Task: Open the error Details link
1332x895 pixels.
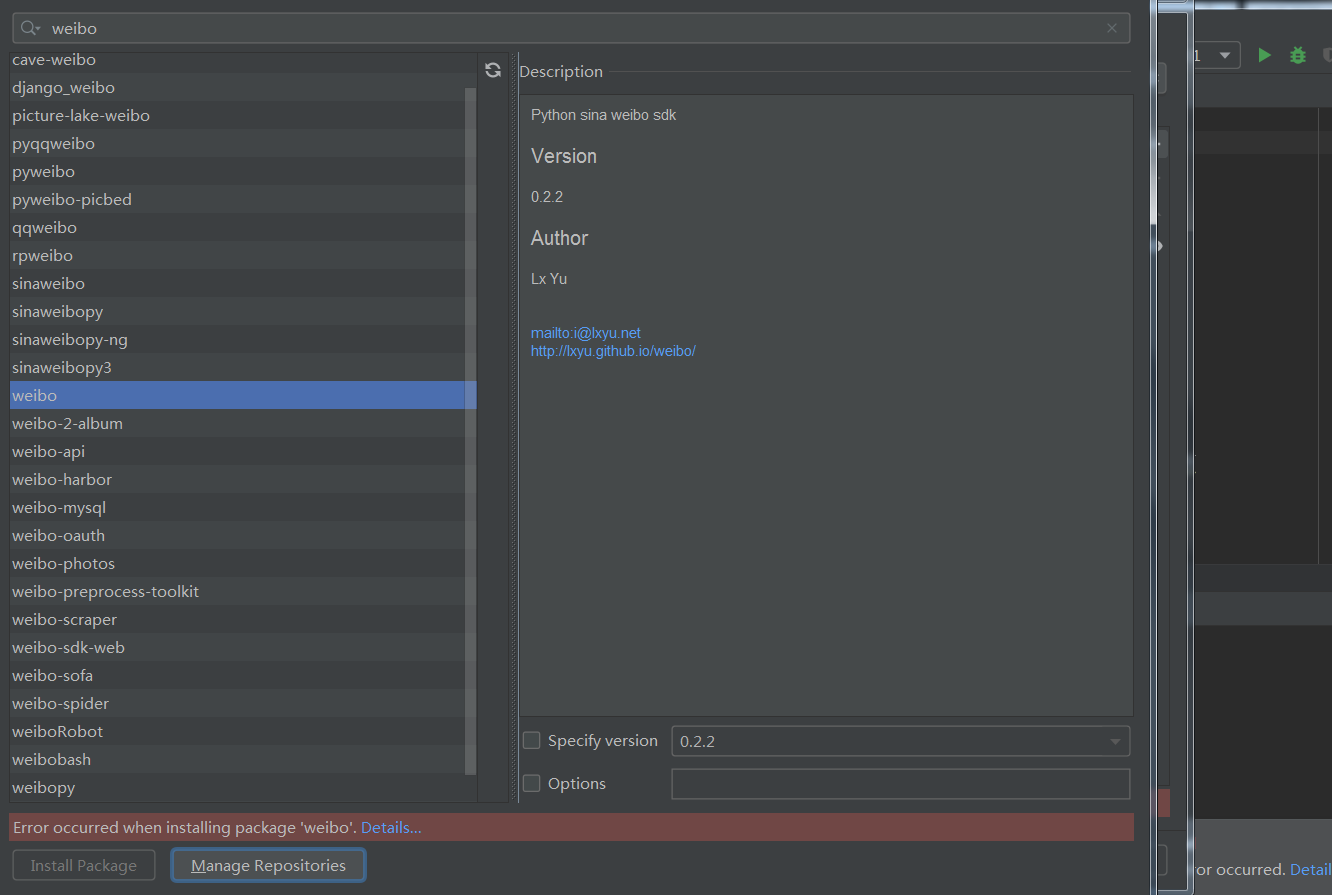Action: click(391, 827)
